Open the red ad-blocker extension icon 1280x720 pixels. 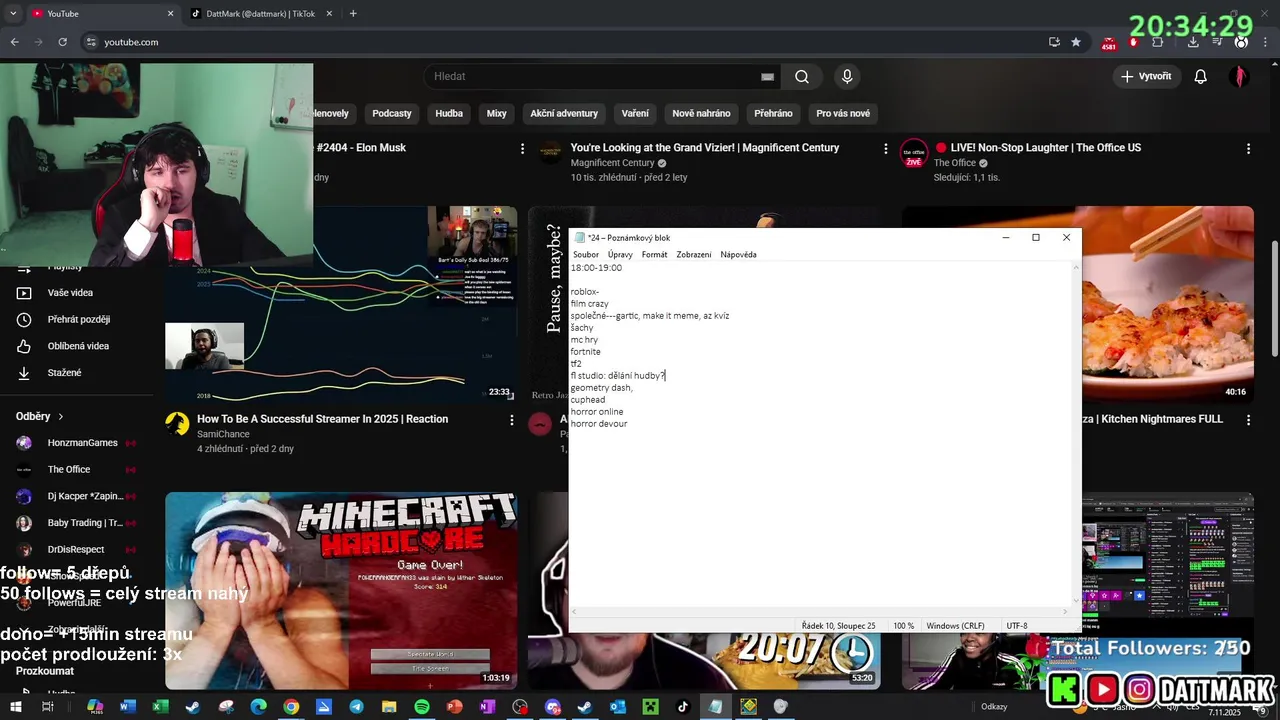point(1133,42)
